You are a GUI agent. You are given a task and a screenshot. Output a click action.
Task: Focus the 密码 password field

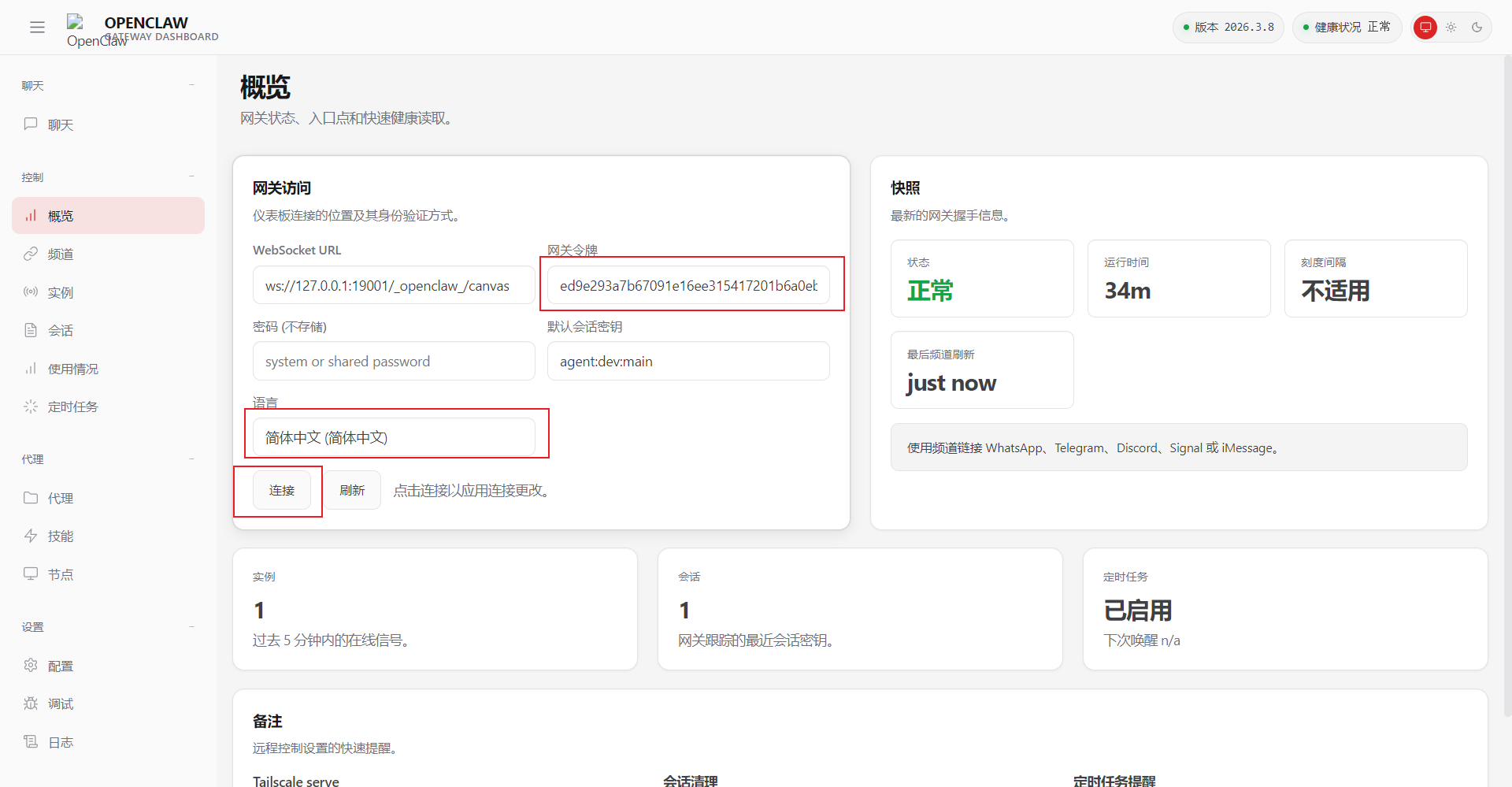394,361
